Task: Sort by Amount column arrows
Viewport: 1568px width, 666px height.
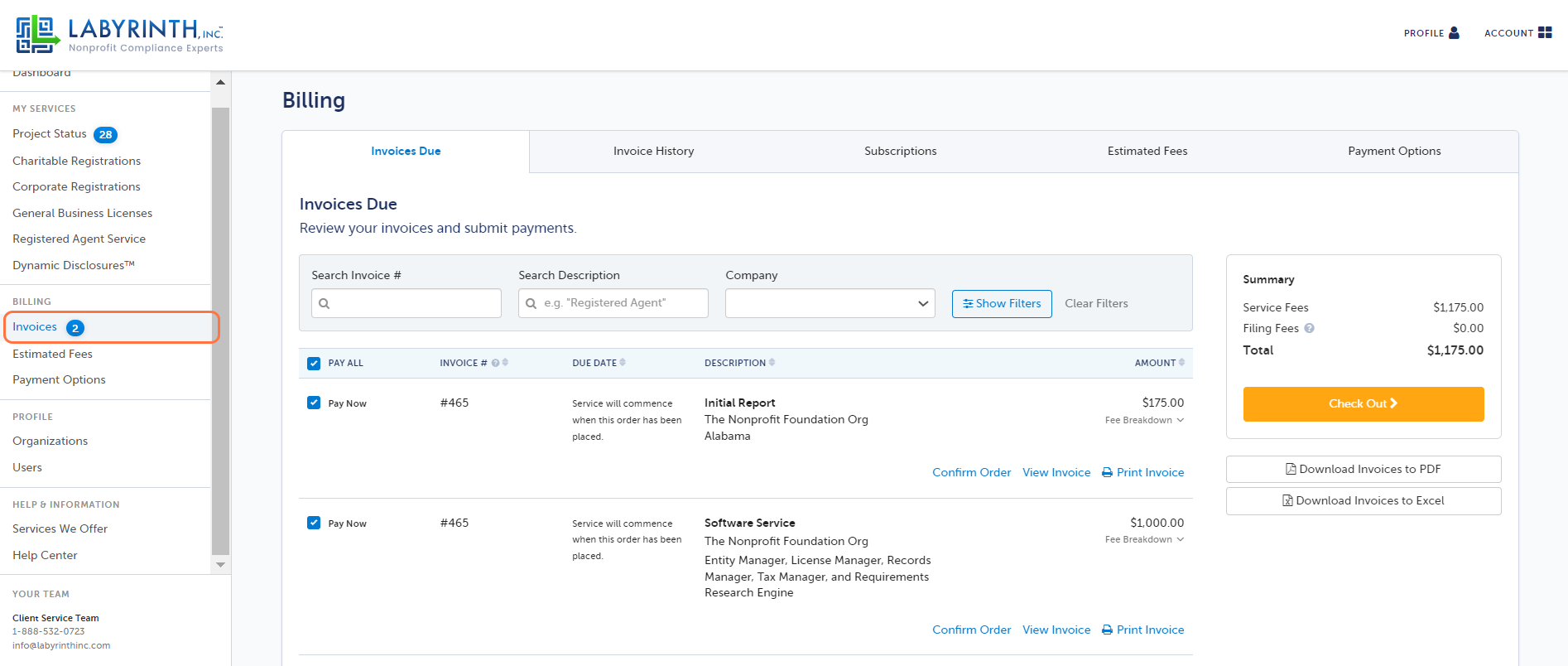Action: [x=1181, y=363]
